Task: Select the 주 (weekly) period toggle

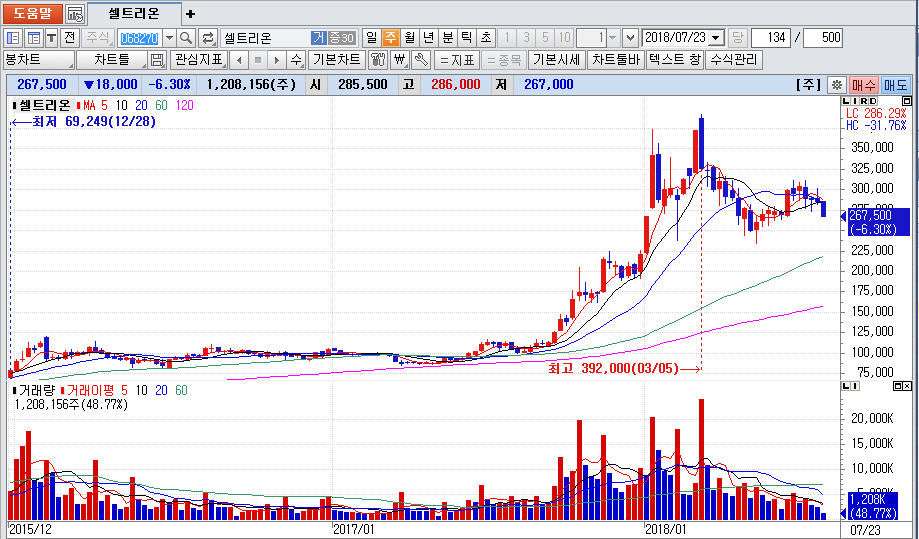Action: pos(390,38)
